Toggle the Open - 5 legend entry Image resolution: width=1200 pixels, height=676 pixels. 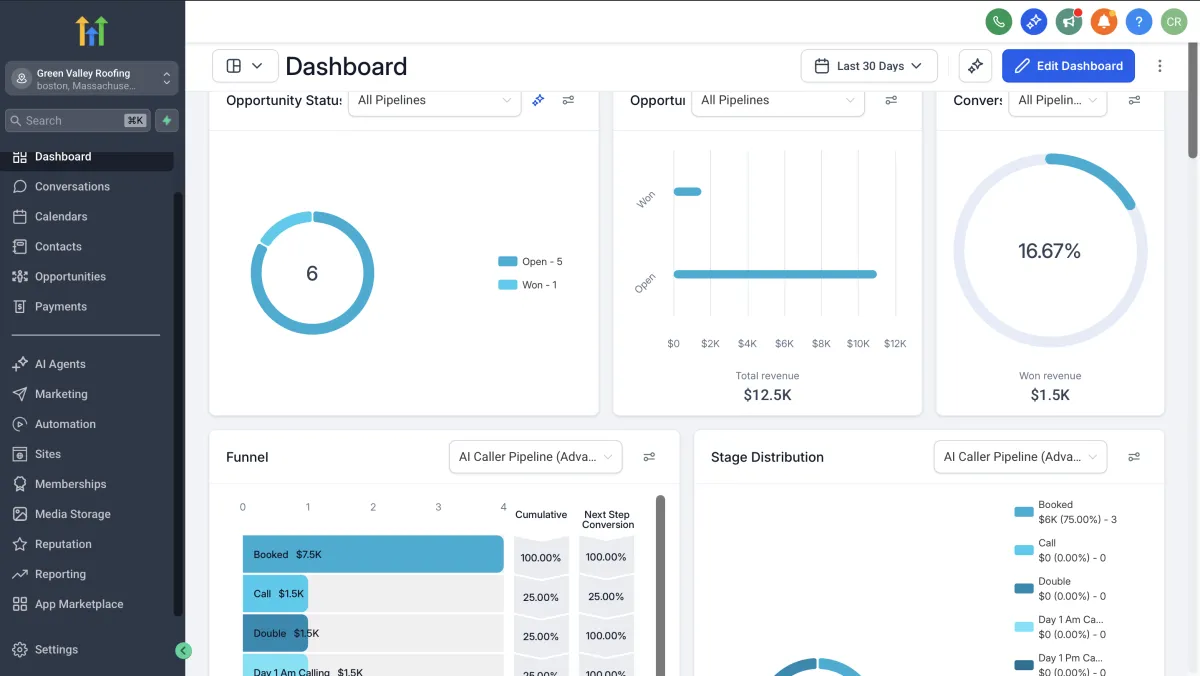click(x=531, y=262)
